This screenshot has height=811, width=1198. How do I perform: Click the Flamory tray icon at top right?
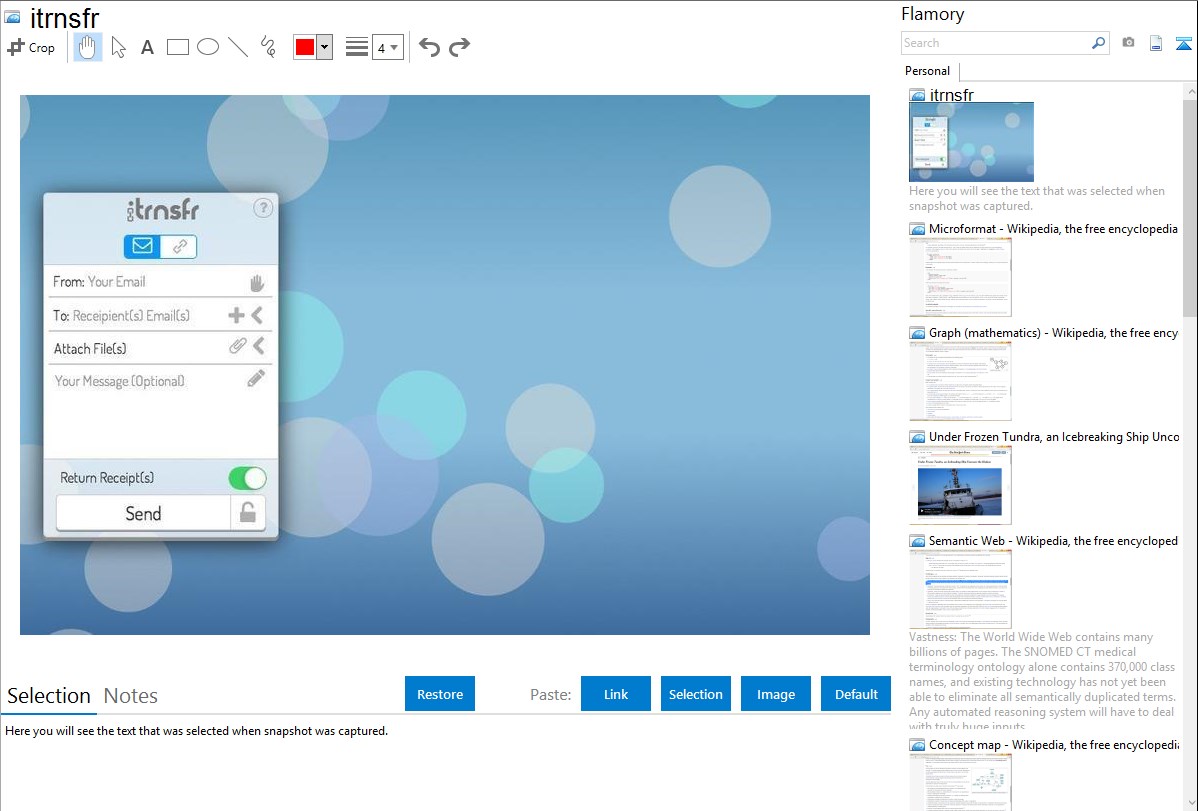coord(1183,43)
